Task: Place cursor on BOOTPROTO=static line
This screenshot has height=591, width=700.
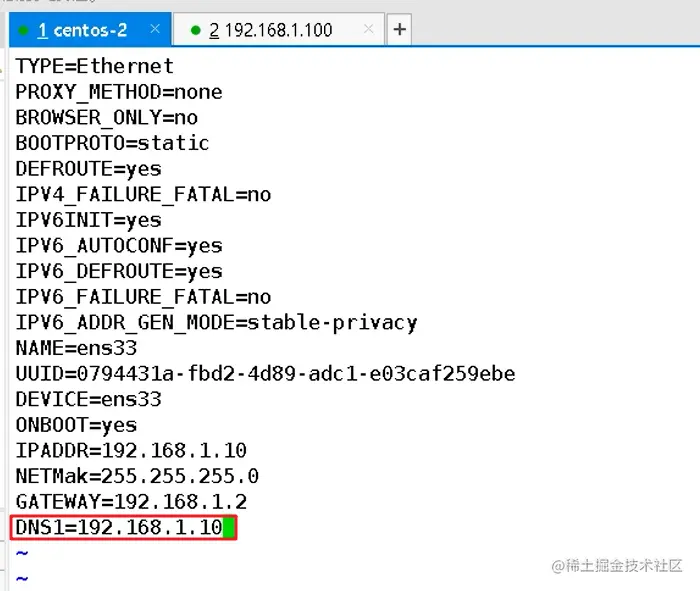Action: [x=112, y=143]
